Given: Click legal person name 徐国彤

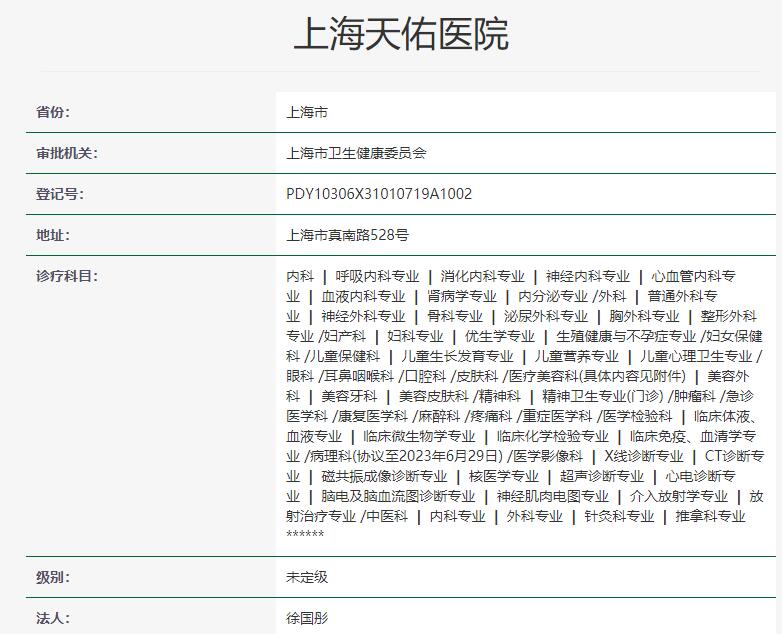Looking at the screenshot, I should point(307,619).
